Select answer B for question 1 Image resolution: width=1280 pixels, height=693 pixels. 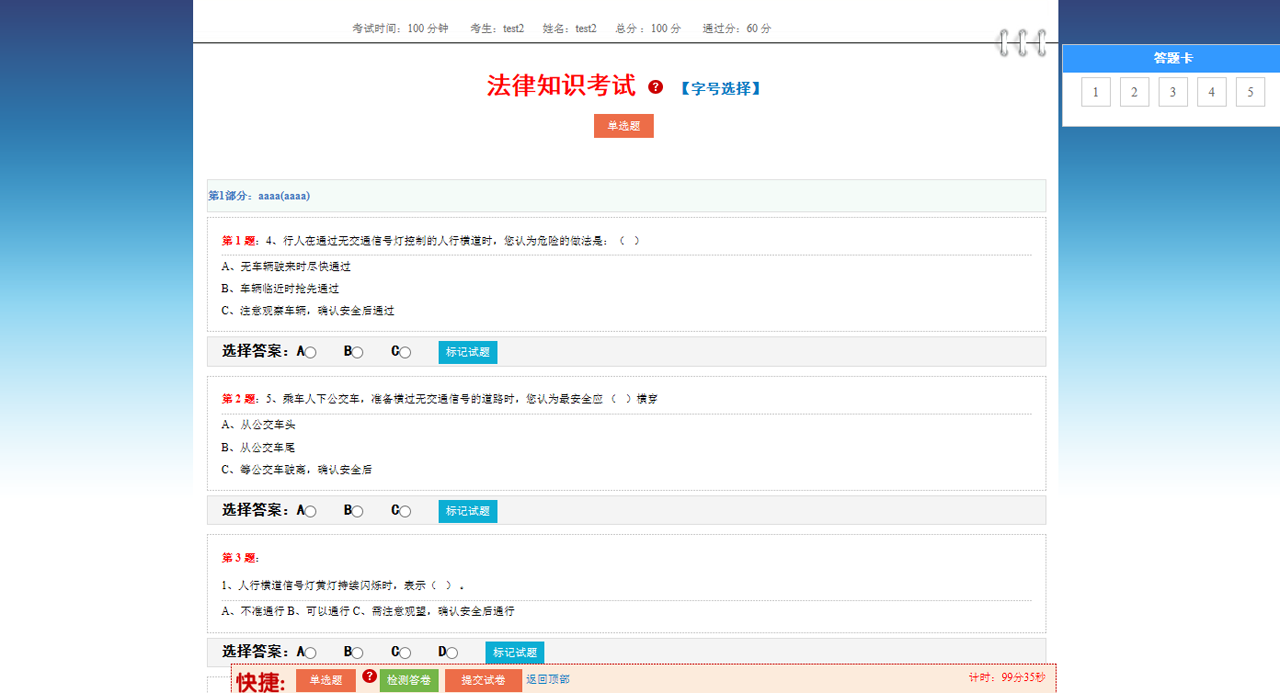click(358, 353)
